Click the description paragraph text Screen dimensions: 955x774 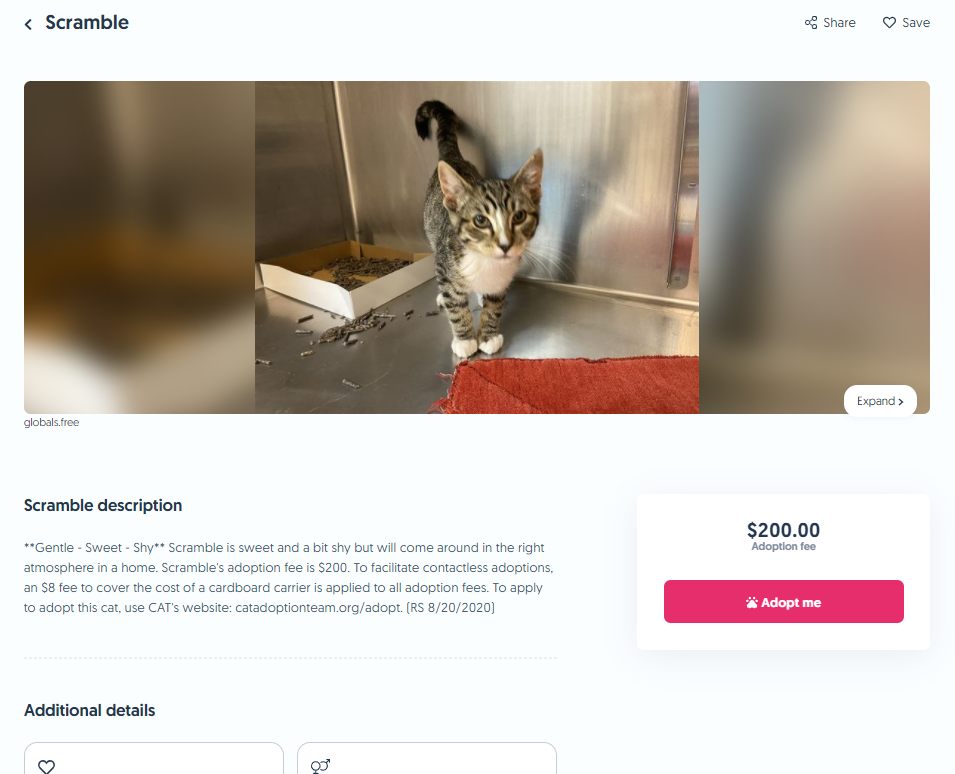click(x=289, y=577)
